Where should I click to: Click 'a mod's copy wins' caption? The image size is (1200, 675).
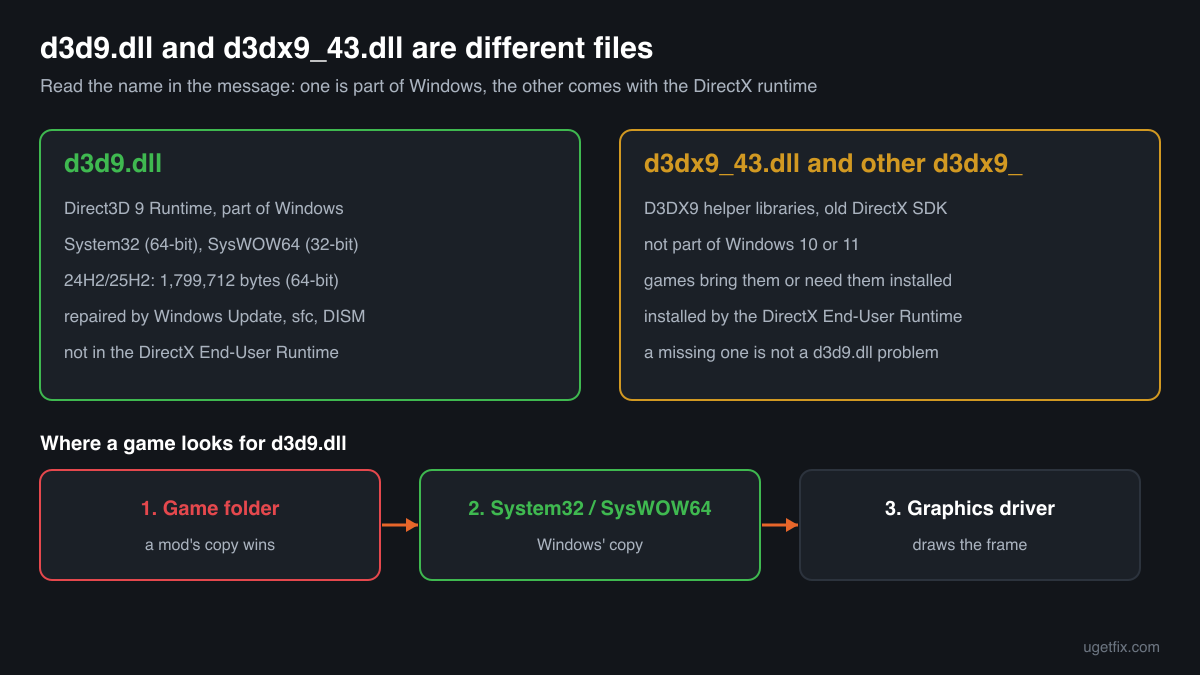pyautogui.click(x=210, y=545)
